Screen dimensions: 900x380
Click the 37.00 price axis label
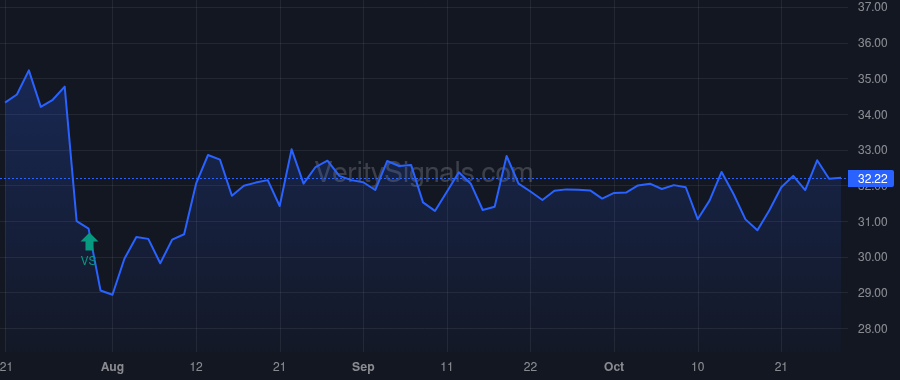872,7
